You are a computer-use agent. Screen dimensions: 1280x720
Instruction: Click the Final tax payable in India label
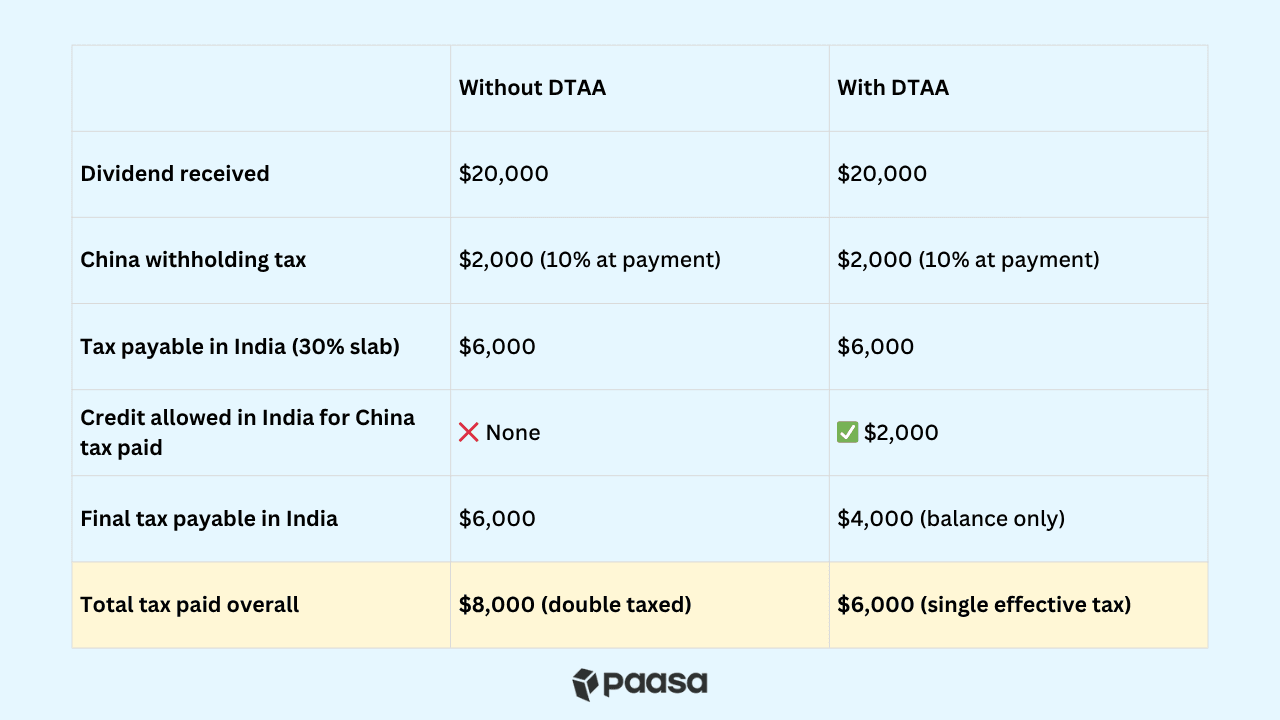[x=209, y=519]
